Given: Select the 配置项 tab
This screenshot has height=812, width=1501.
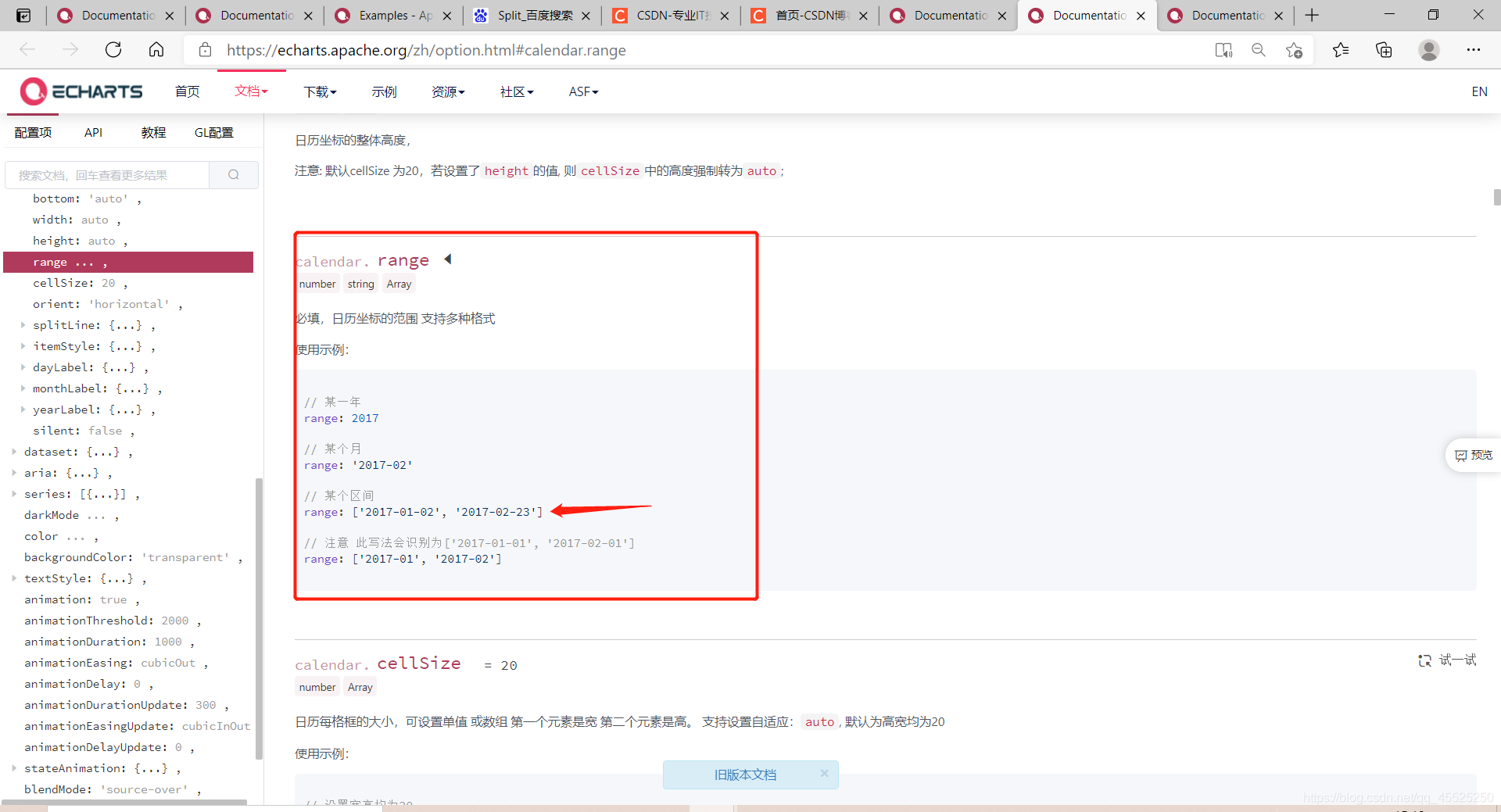Looking at the screenshot, I should [x=33, y=133].
